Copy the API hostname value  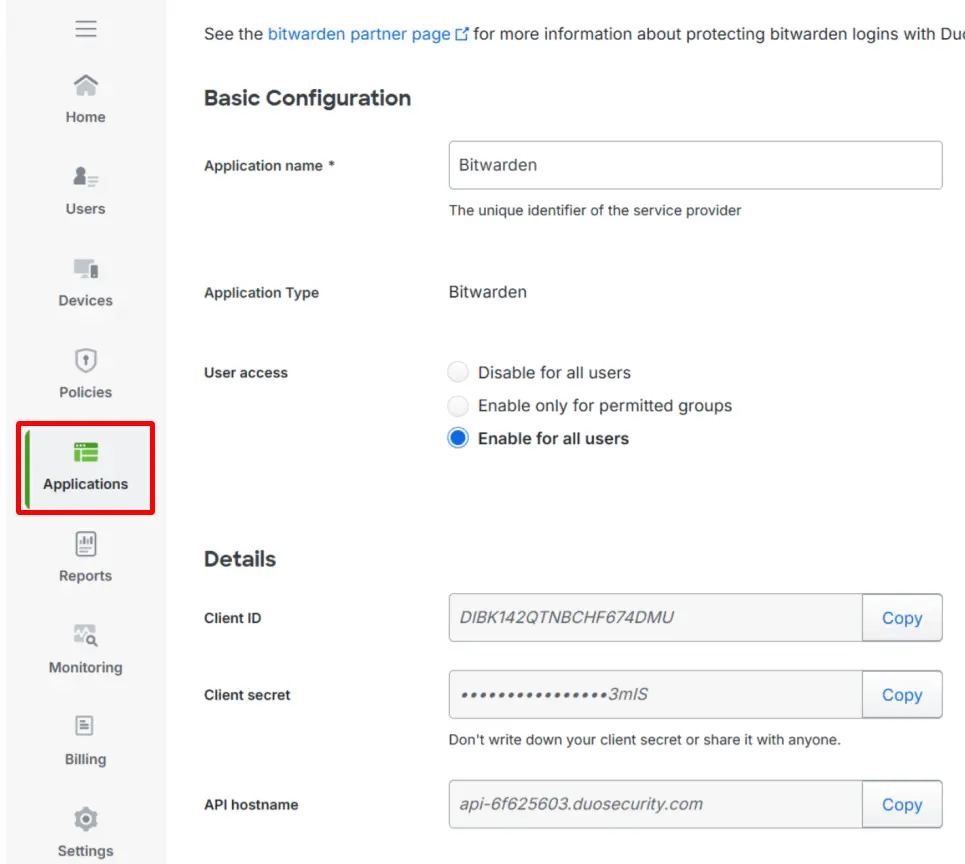coord(902,804)
